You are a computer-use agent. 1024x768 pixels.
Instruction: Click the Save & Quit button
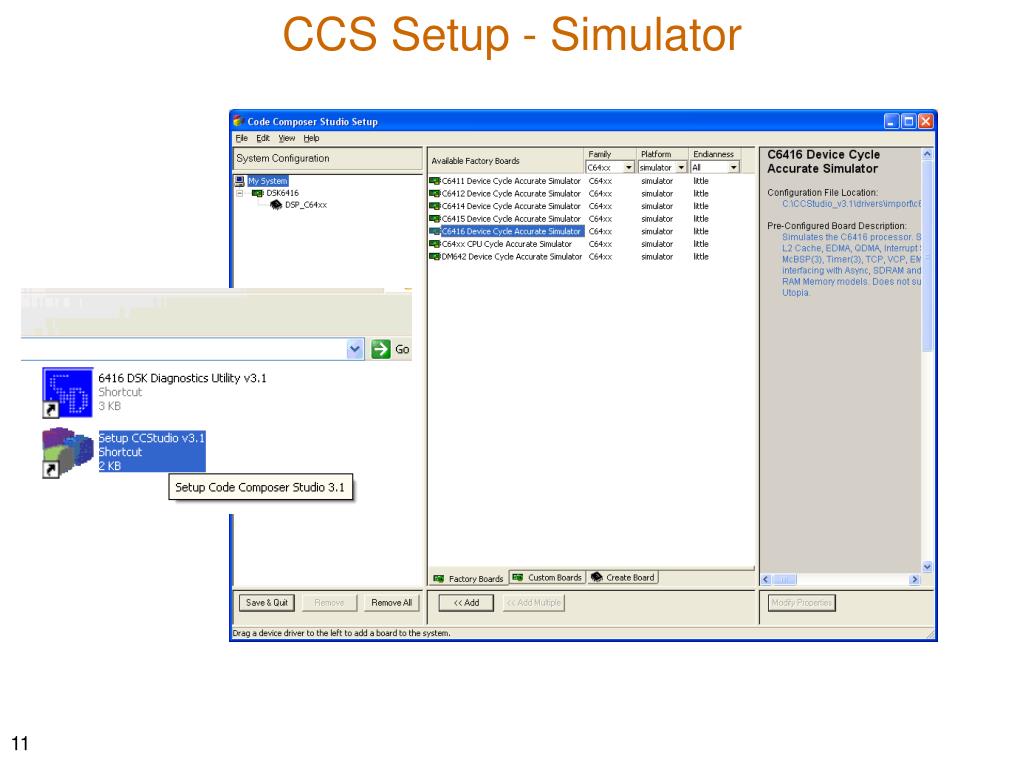(266, 603)
